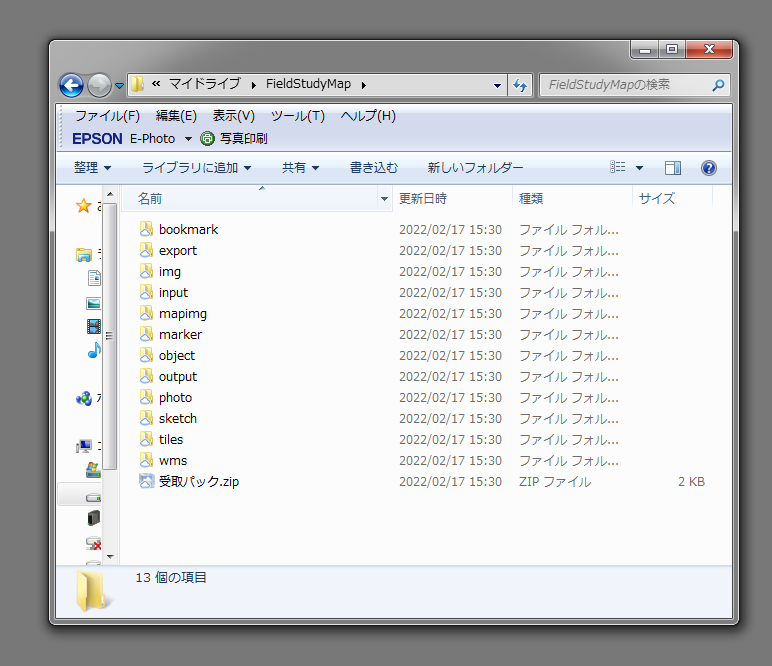Open the ライブラリに追加 dropdown

point(196,168)
